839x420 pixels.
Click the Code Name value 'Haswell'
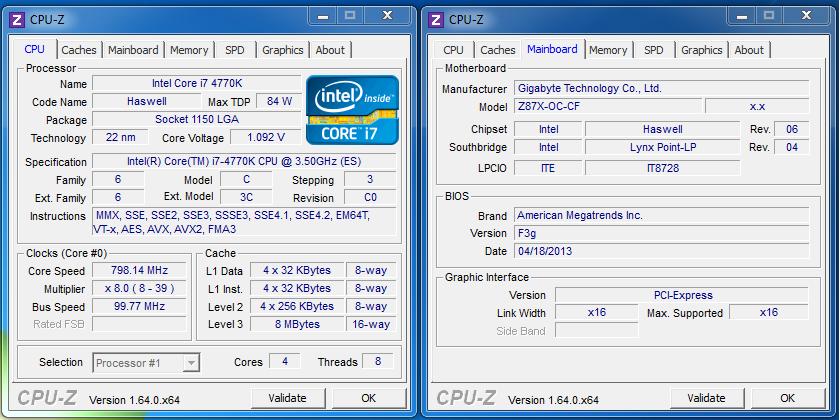(147, 101)
